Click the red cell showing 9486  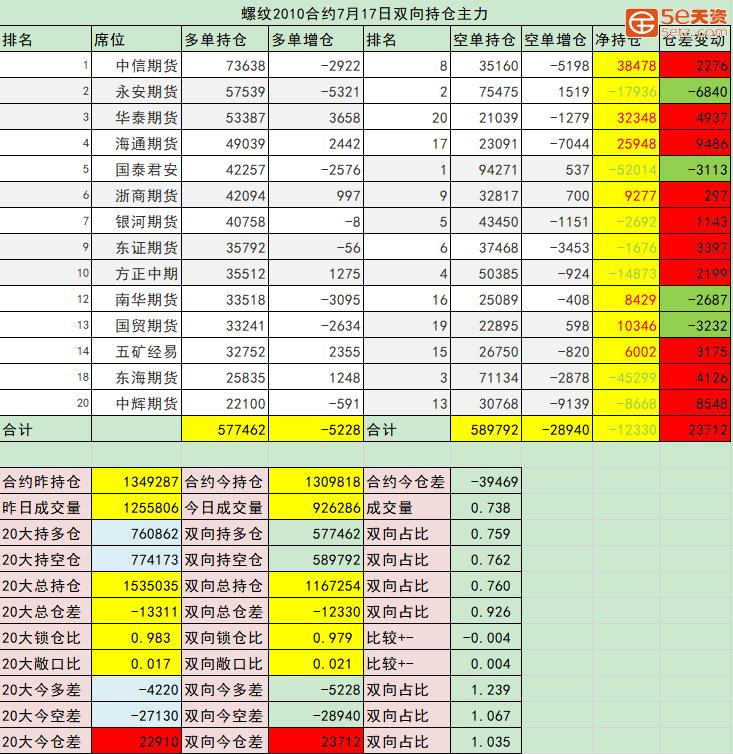pyautogui.click(x=696, y=144)
